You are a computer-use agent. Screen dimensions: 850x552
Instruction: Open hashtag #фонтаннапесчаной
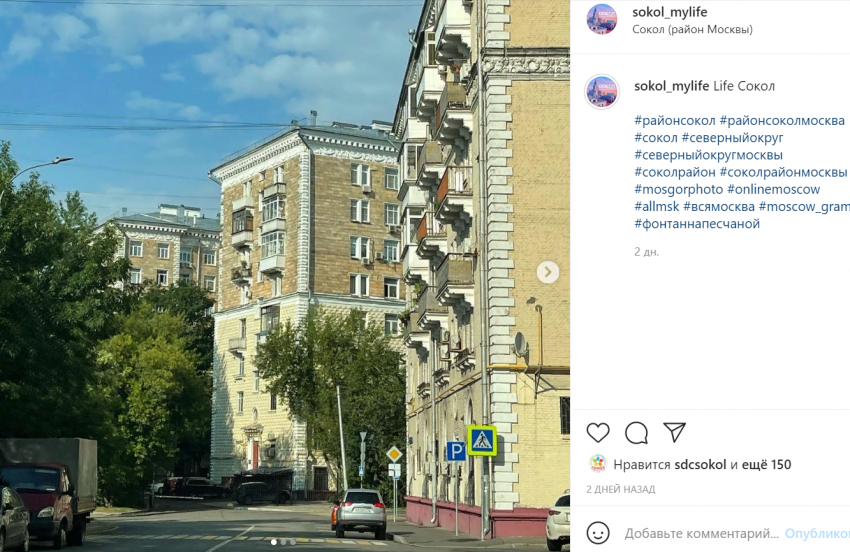point(697,223)
